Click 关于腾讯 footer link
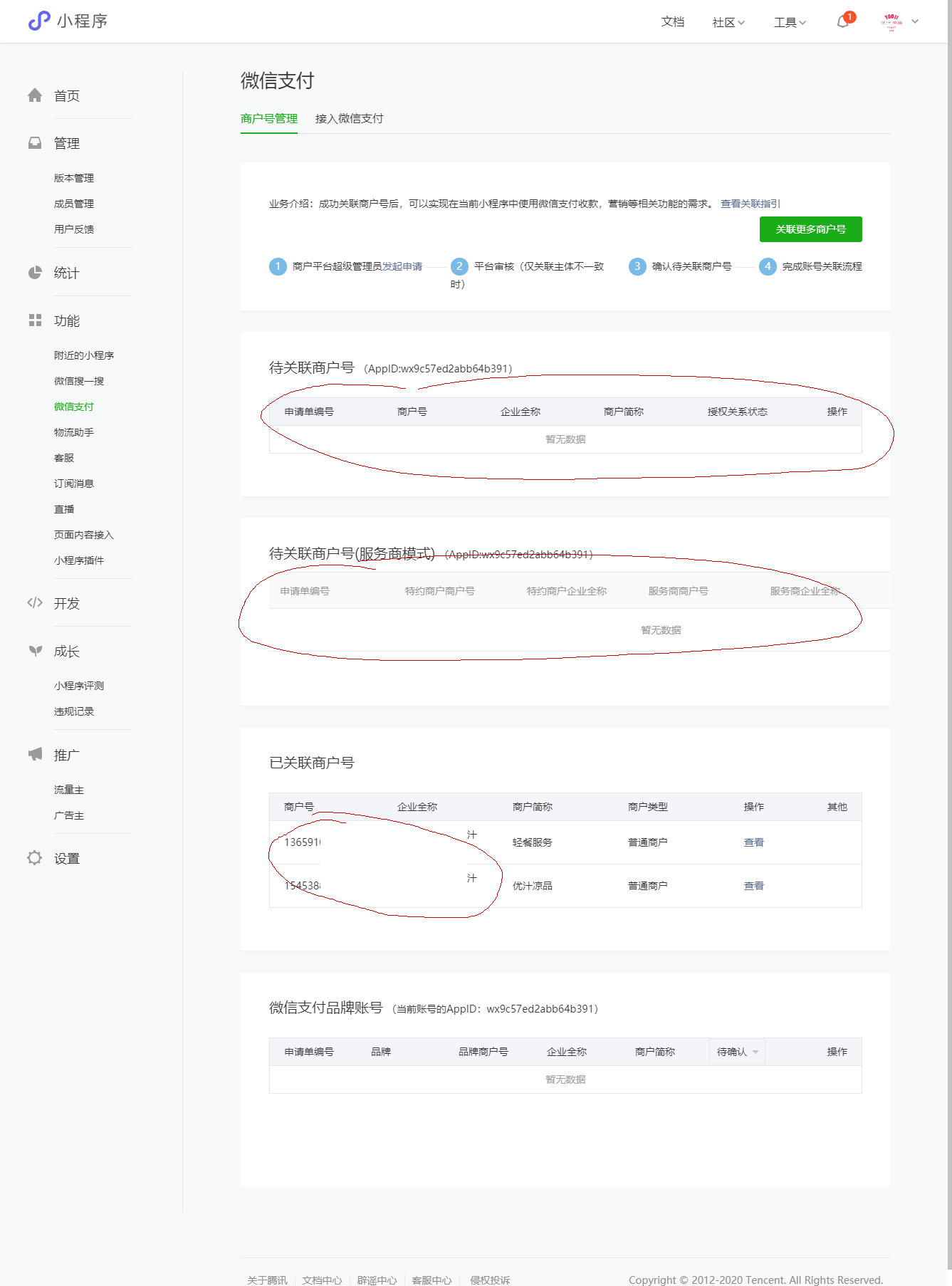Screen dimensions: 952x1286 268,1280
